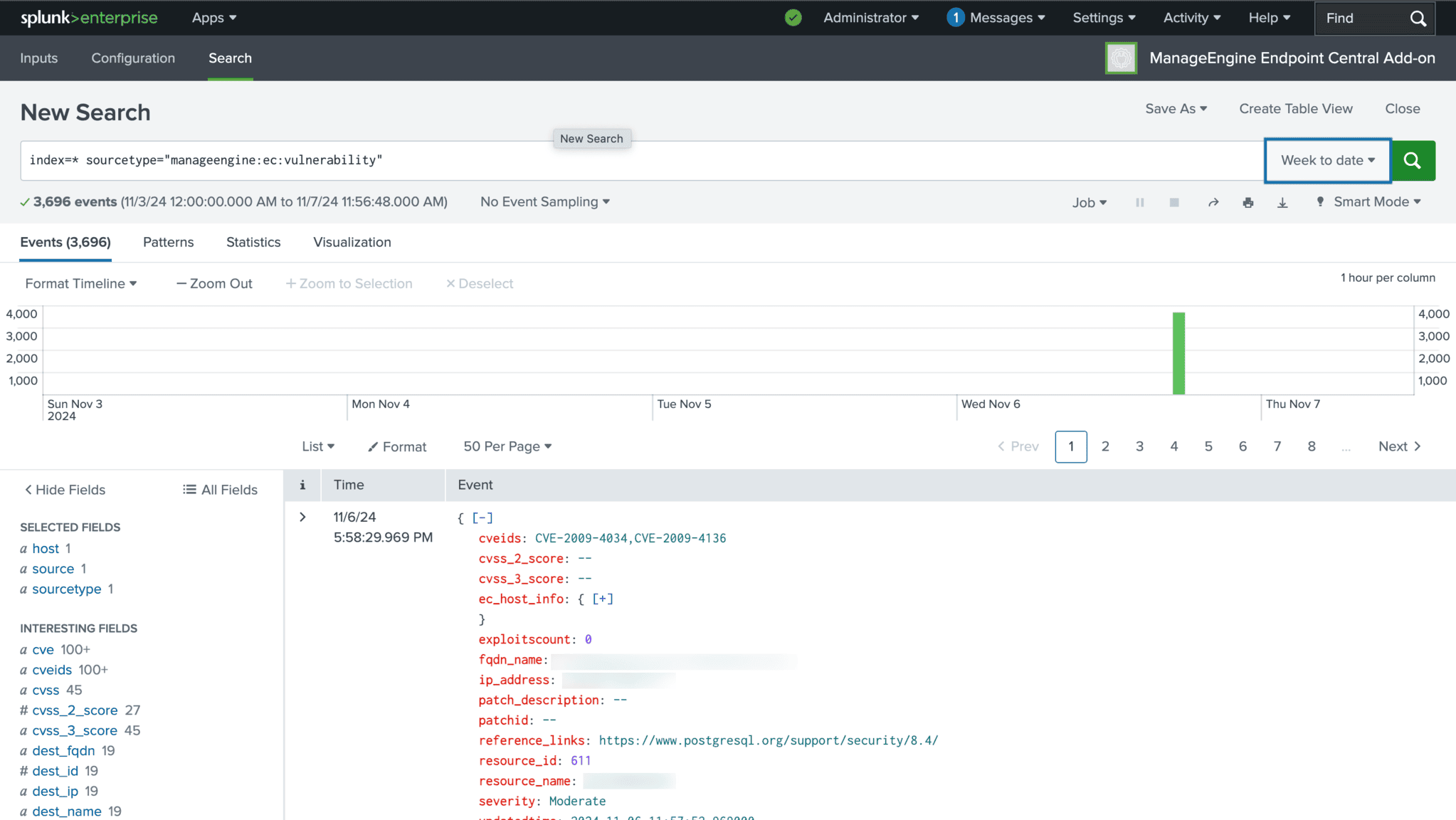
Task: Share the search job
Action: [1213, 203]
